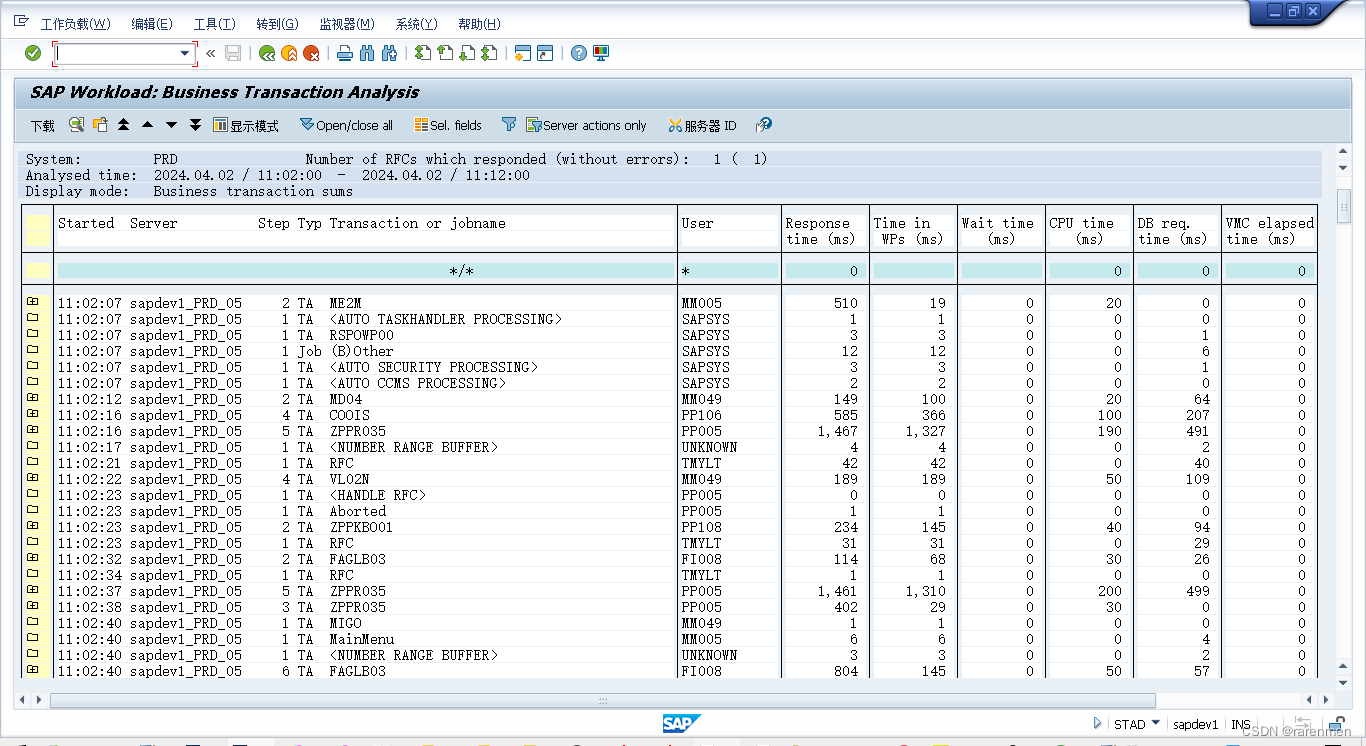Click the horizontal scrollbar thumb
This screenshot has height=746, width=1366.
click(602, 700)
